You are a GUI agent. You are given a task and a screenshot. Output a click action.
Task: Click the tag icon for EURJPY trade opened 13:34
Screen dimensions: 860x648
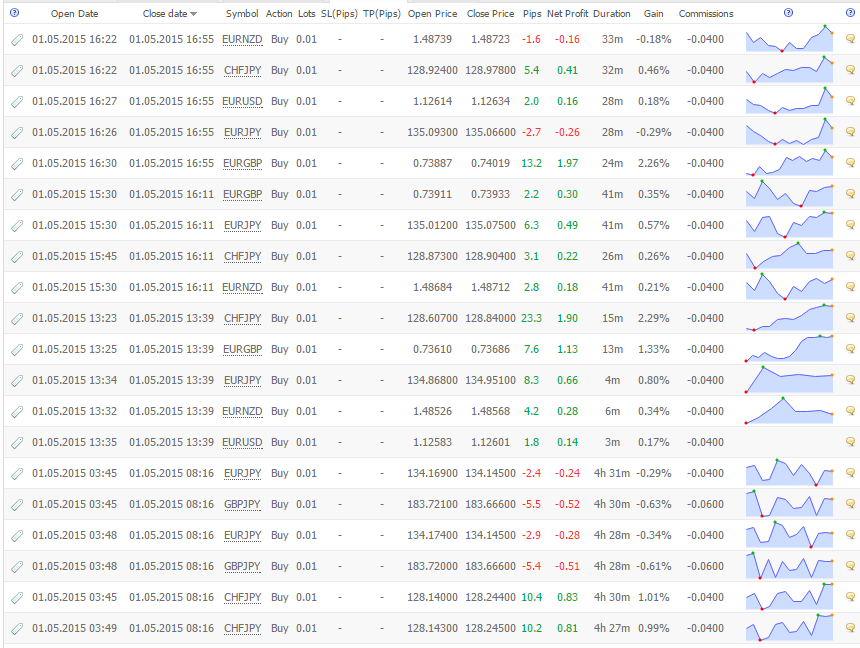[x=17, y=380]
